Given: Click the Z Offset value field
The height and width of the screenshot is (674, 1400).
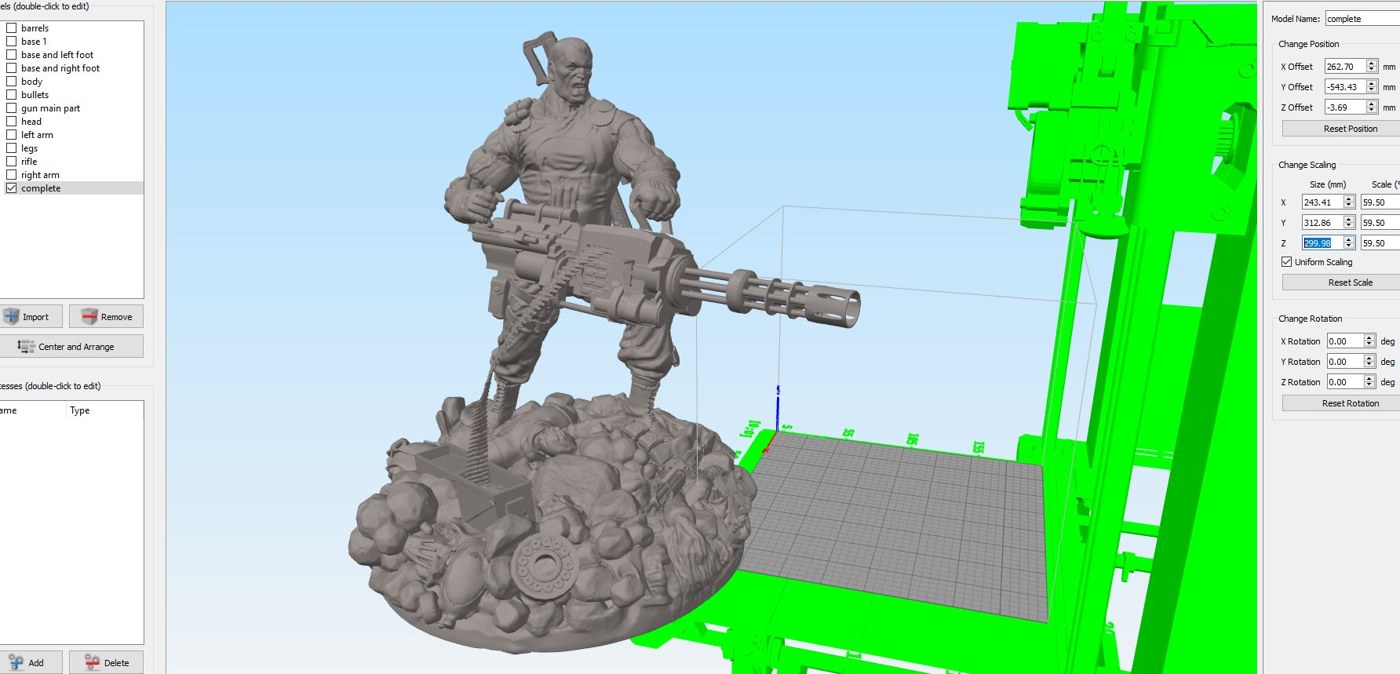Looking at the screenshot, I should (x=1344, y=107).
